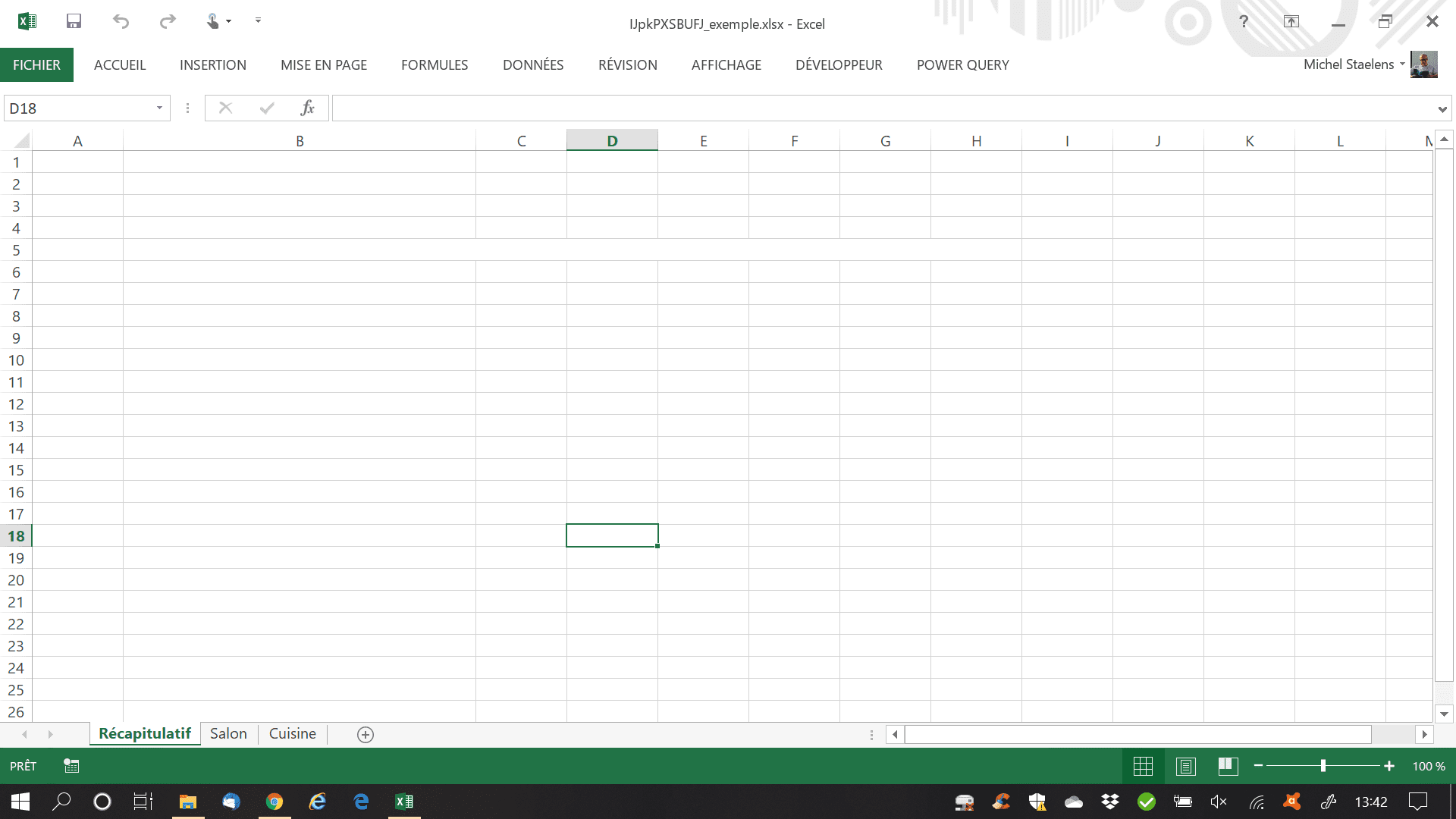
Task: Click the Undo arrow icon
Action: point(121,21)
